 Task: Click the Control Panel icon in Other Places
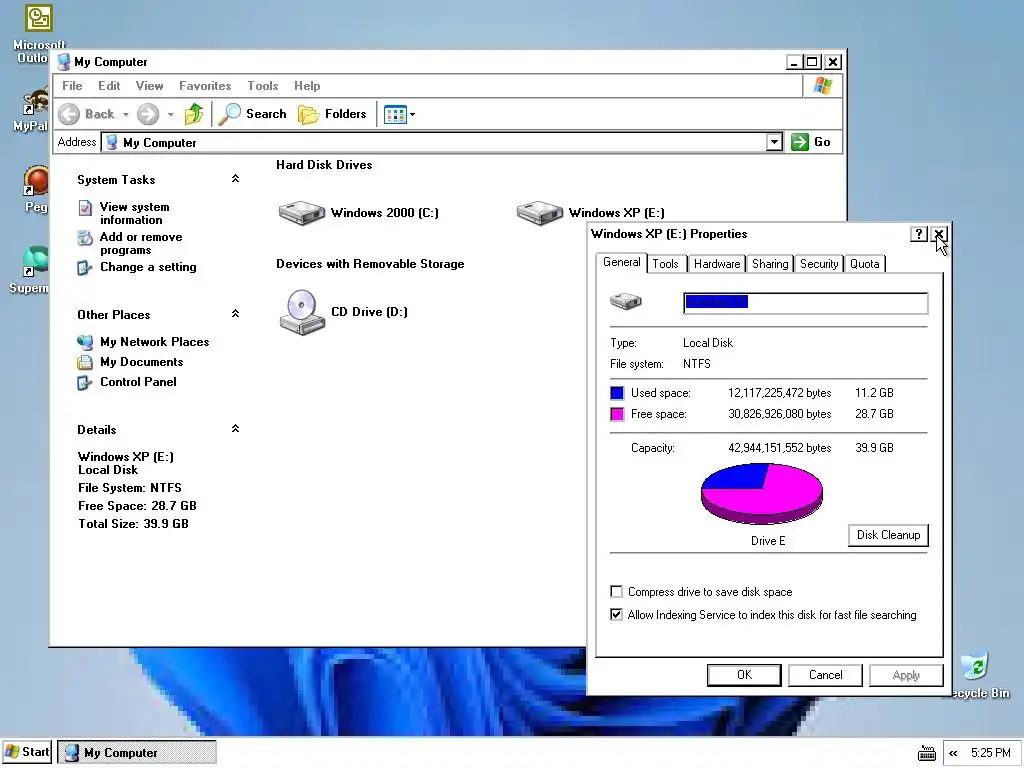pyautogui.click(x=84, y=383)
